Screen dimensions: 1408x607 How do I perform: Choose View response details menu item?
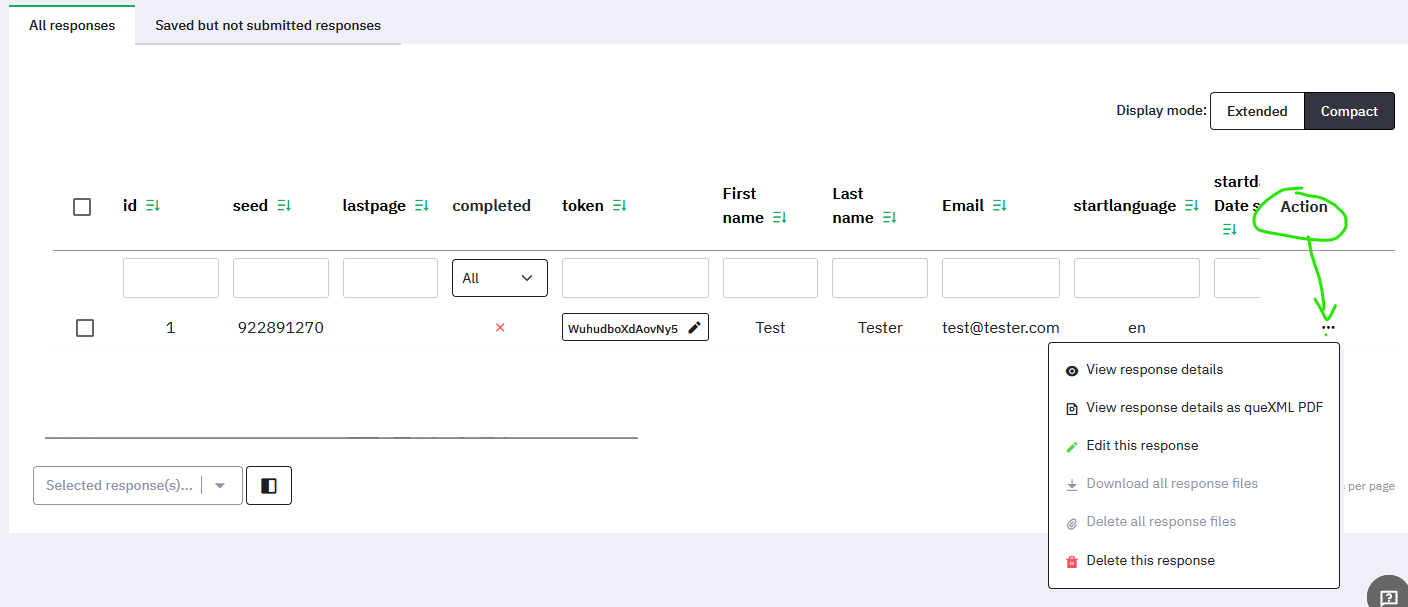click(1154, 370)
